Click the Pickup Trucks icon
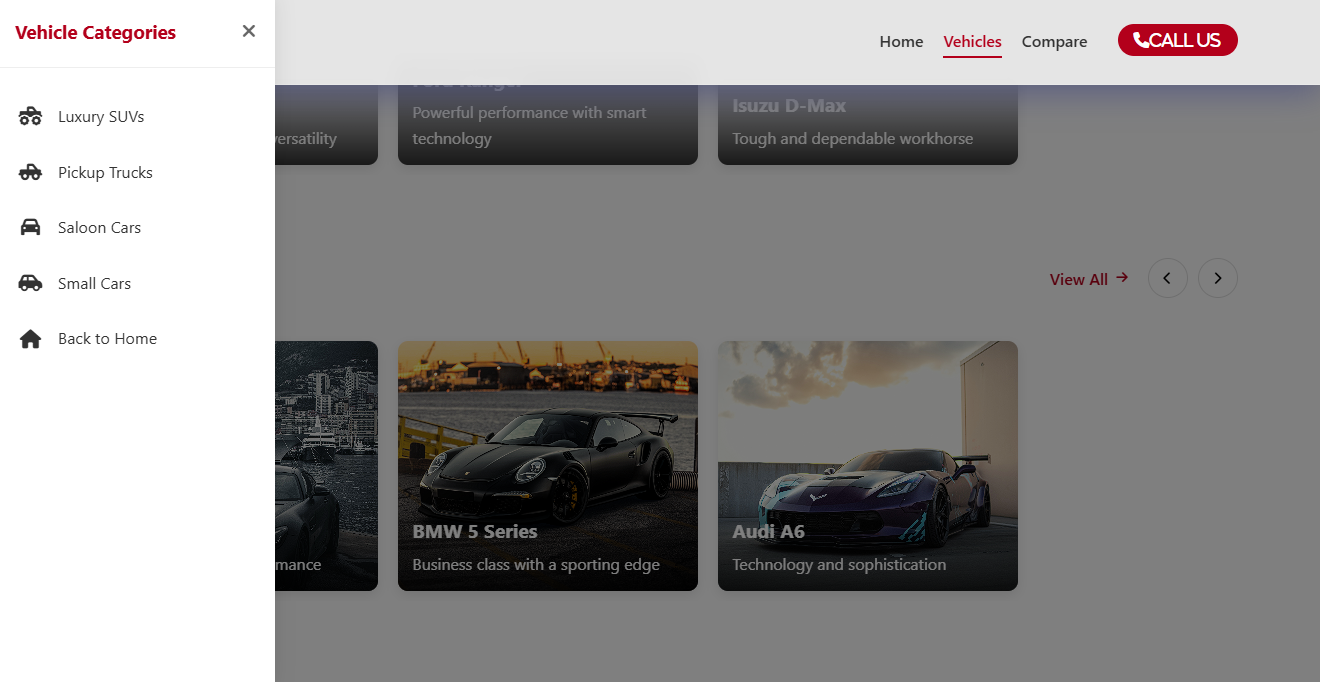1320x682 pixels. point(30,172)
